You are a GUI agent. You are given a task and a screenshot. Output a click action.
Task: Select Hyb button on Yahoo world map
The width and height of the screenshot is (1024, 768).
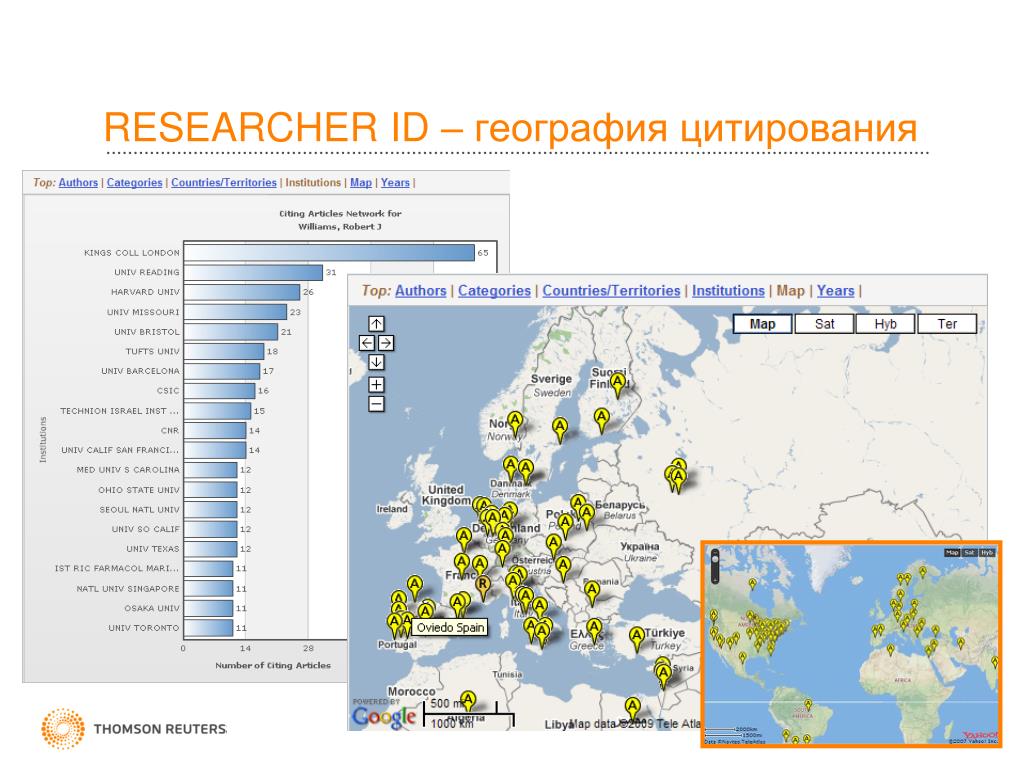point(987,552)
